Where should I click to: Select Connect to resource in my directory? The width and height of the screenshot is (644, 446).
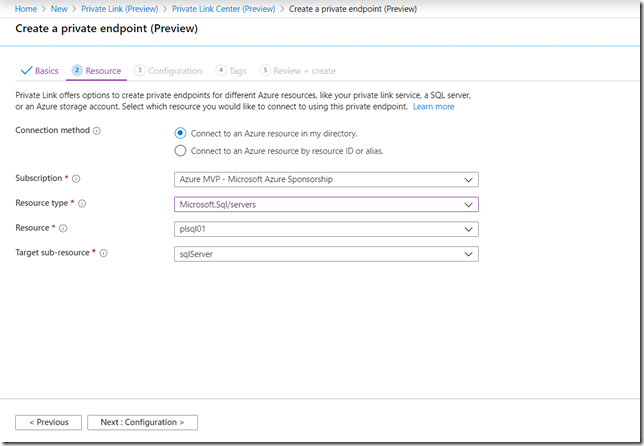(x=180, y=133)
